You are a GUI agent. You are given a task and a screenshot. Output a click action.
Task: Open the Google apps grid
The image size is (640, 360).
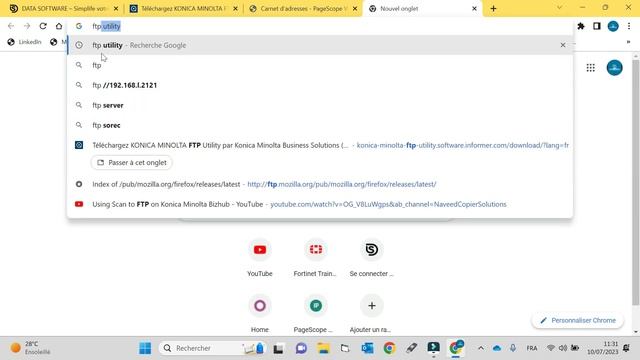coord(590,68)
